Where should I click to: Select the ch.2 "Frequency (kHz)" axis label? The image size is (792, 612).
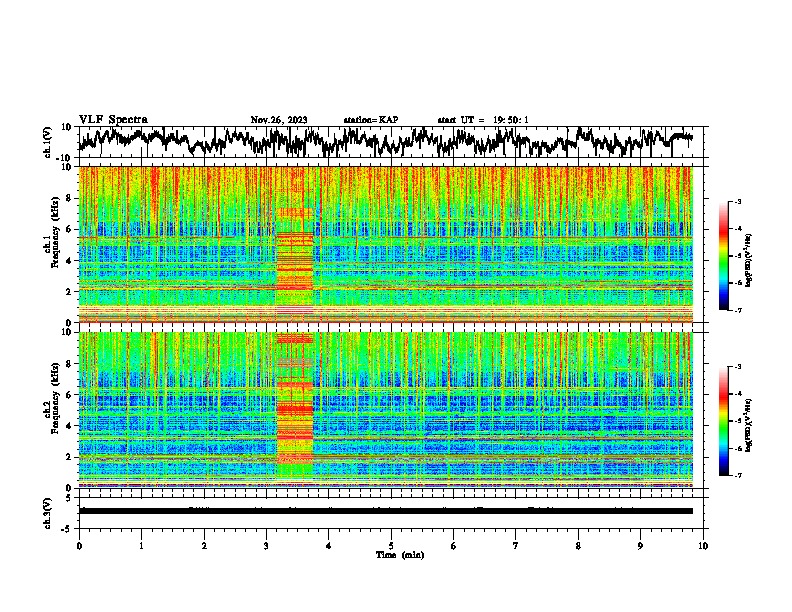(55, 398)
